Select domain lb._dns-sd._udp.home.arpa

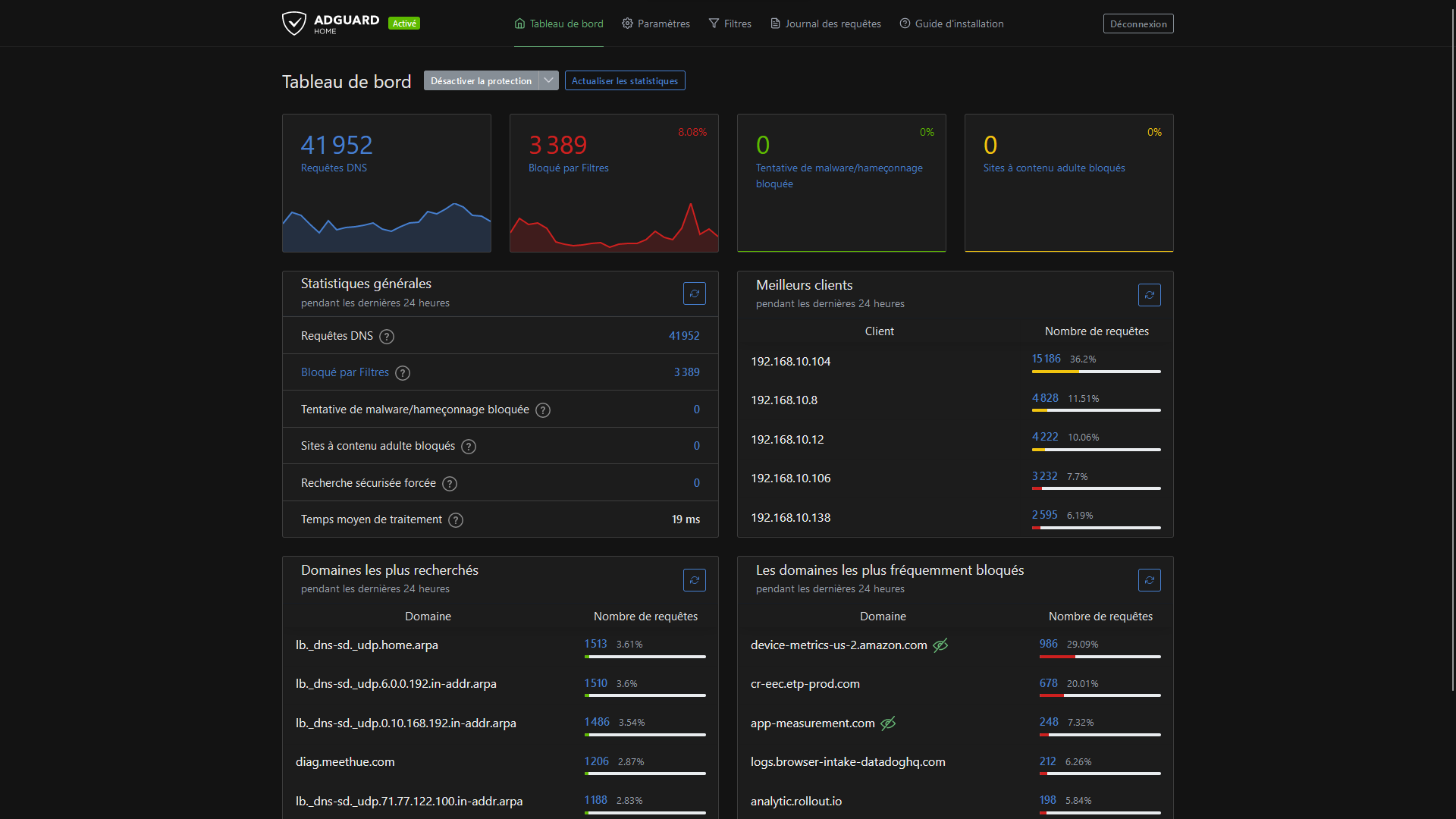[367, 645]
